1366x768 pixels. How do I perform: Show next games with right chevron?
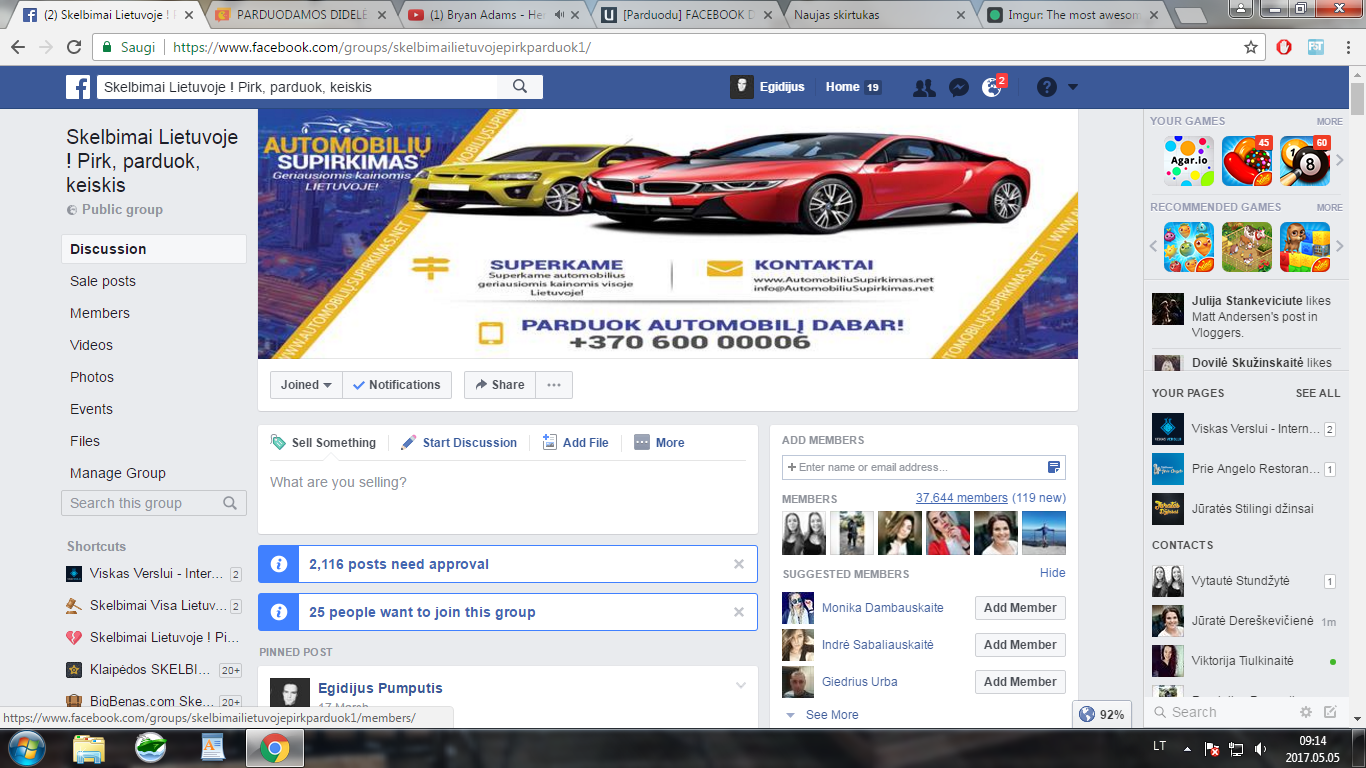(x=1340, y=160)
